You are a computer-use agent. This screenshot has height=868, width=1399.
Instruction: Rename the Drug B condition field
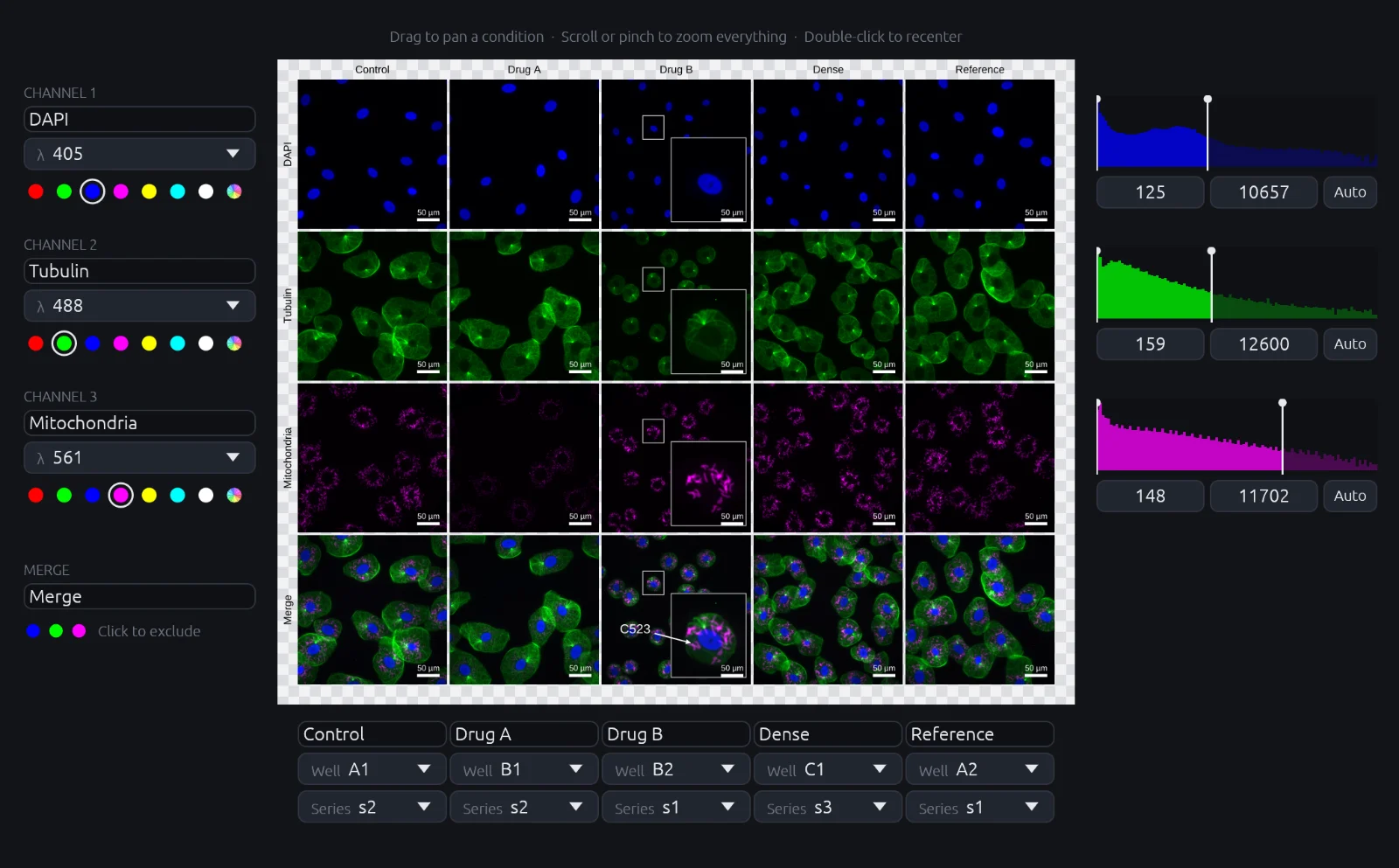click(676, 734)
